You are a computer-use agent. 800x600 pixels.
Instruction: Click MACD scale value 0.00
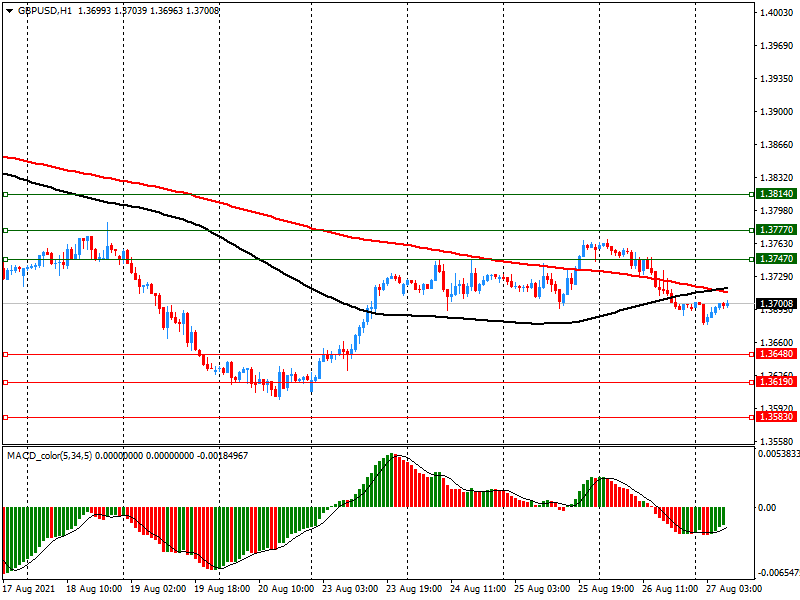(x=767, y=508)
